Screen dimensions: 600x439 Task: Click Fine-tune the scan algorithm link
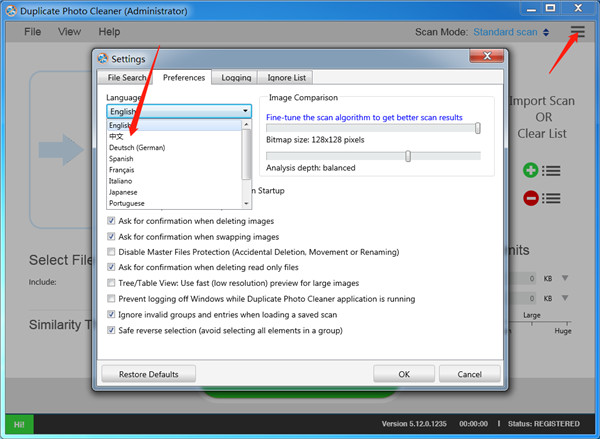coord(364,118)
